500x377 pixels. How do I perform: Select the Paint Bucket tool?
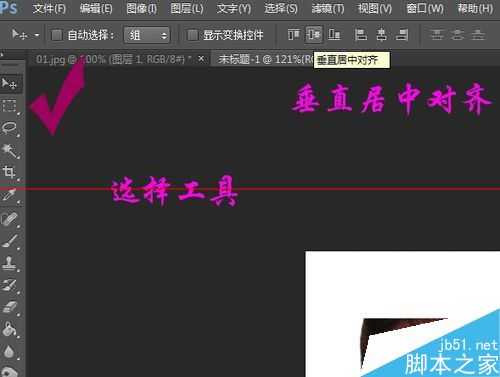point(9,329)
